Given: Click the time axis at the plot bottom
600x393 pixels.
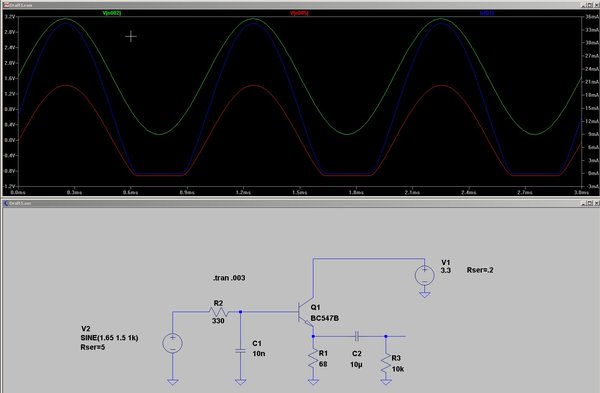Looking at the screenshot, I should (300, 192).
